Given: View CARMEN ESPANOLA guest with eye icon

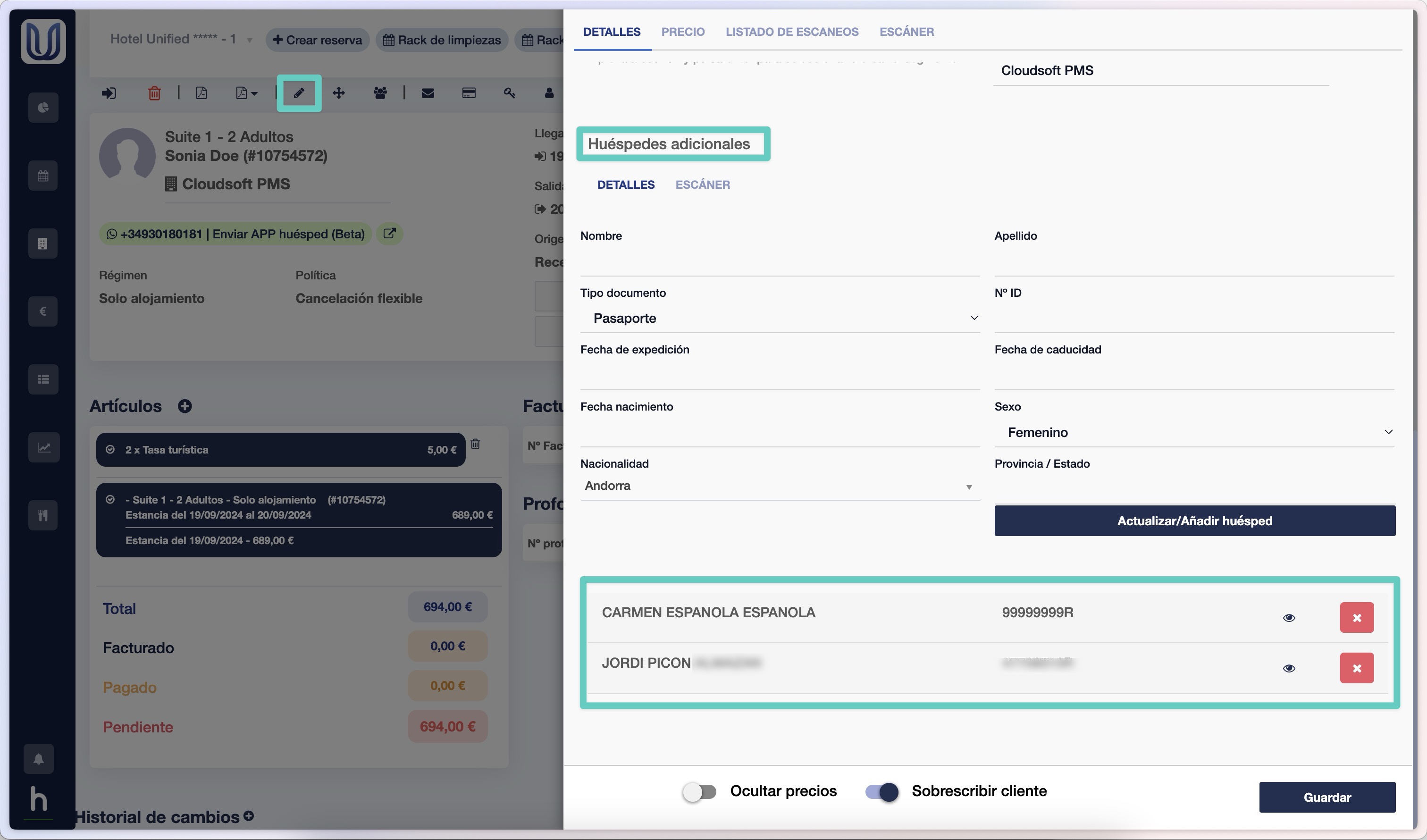Looking at the screenshot, I should coord(1289,617).
